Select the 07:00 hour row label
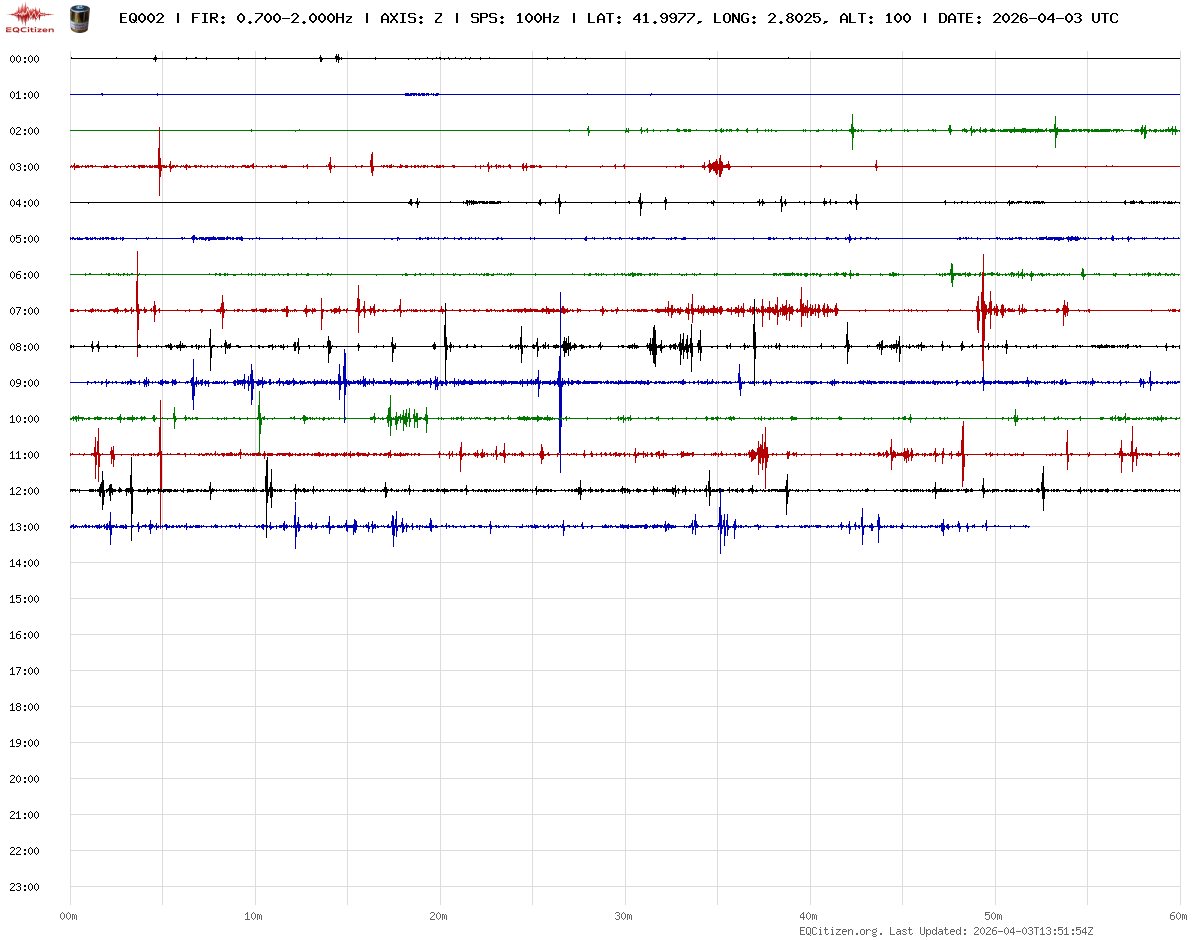The height and width of the screenshot is (940, 1200). [x=24, y=311]
